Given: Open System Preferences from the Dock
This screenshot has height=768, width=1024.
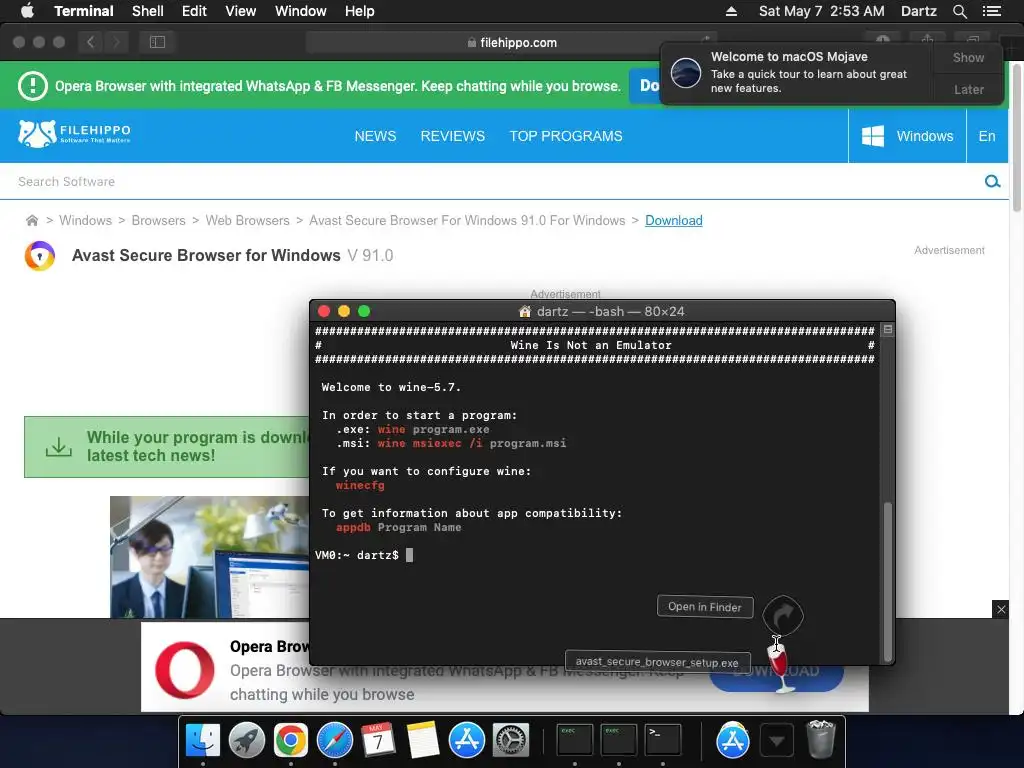Looking at the screenshot, I should click(x=511, y=740).
